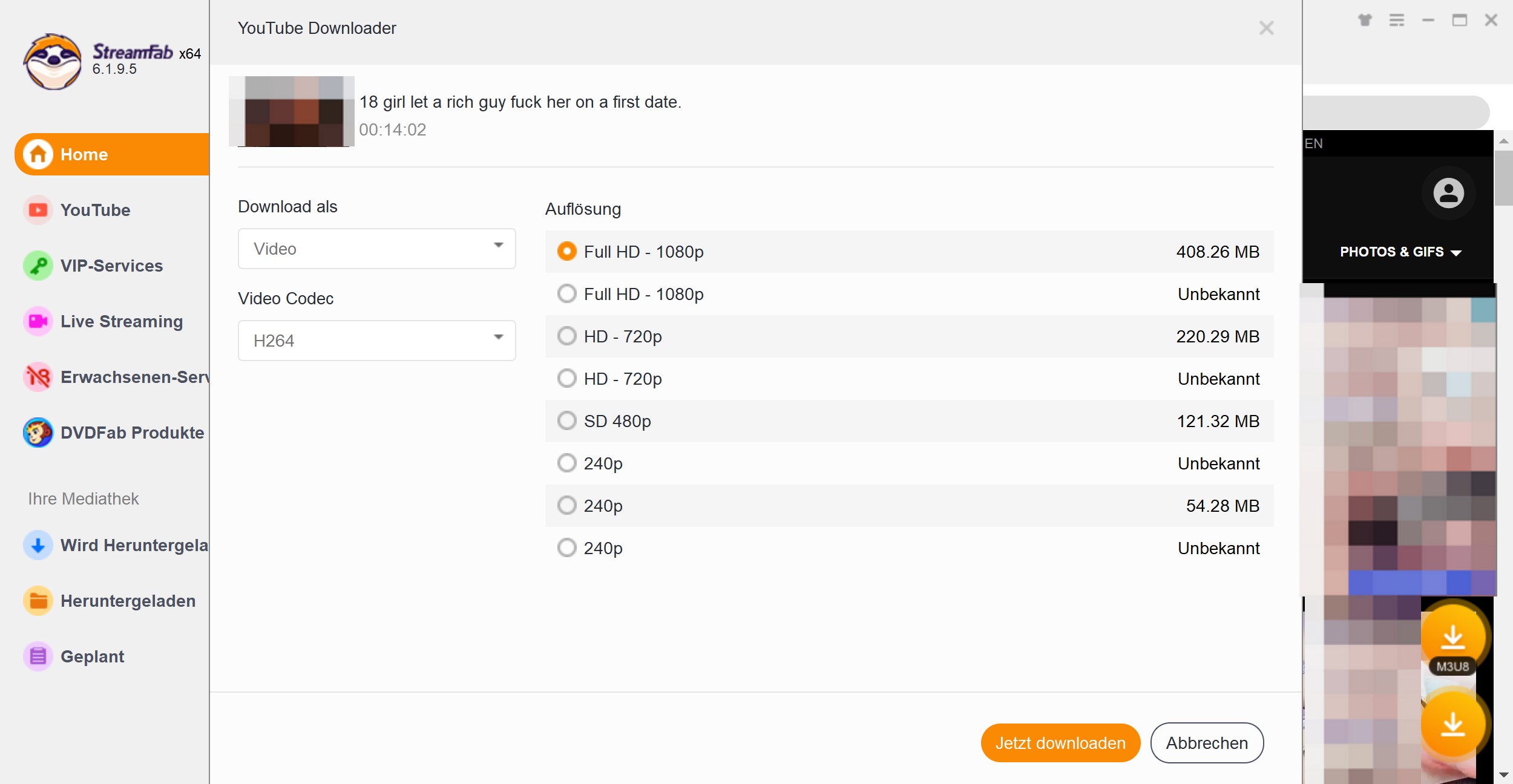Screen dimensions: 1513x784
Task: Open DVDFab Produkte icon
Action: click(x=38, y=433)
